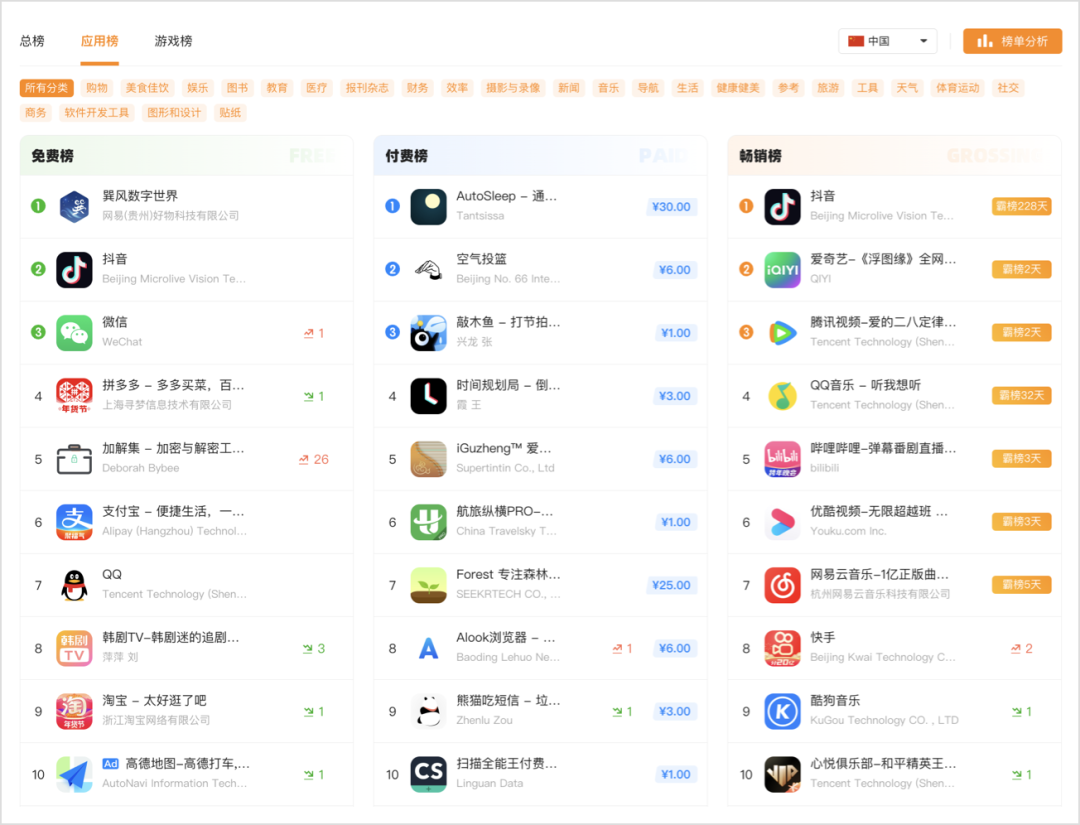Click the 酷狗音乐 K icon
1080x825 pixels.
[782, 711]
